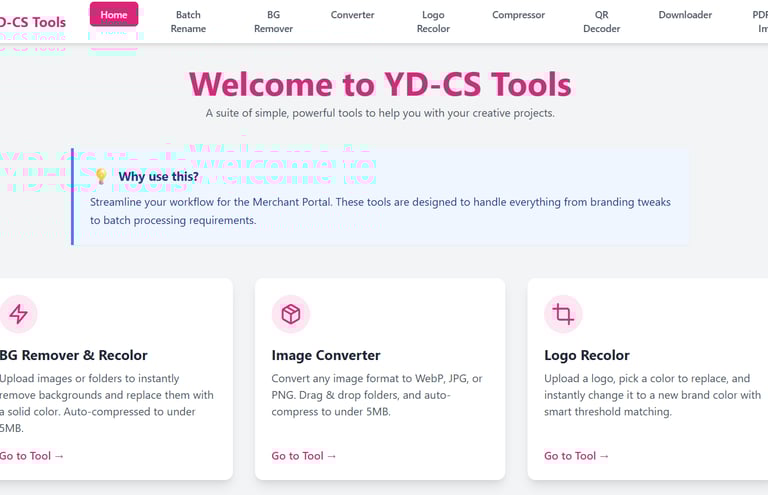768x495 pixels.
Task: Click the BG Remover & Recolor card title
Action: [73, 355]
